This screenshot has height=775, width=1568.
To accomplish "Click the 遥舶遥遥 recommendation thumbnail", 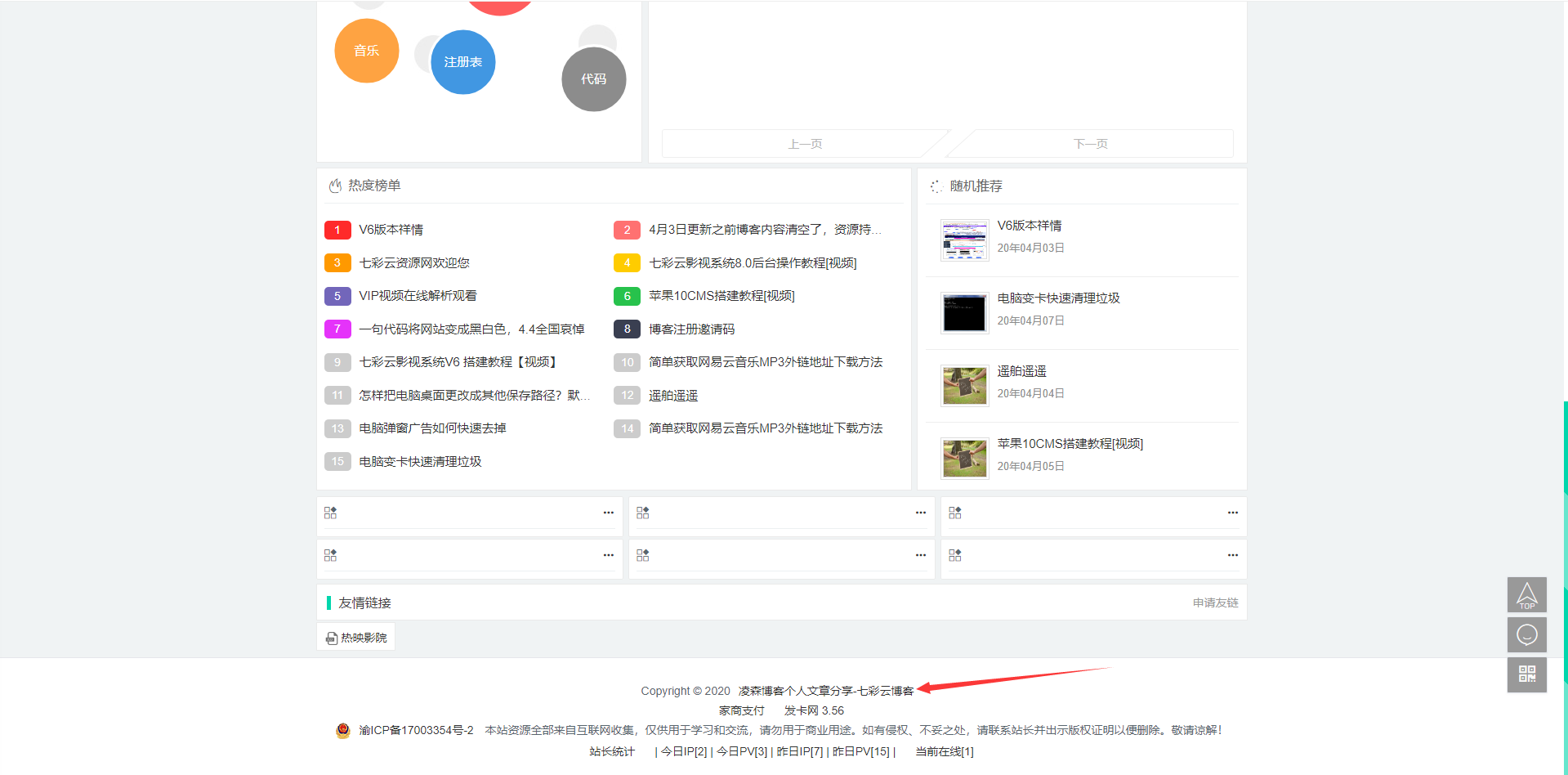I will (x=964, y=385).
